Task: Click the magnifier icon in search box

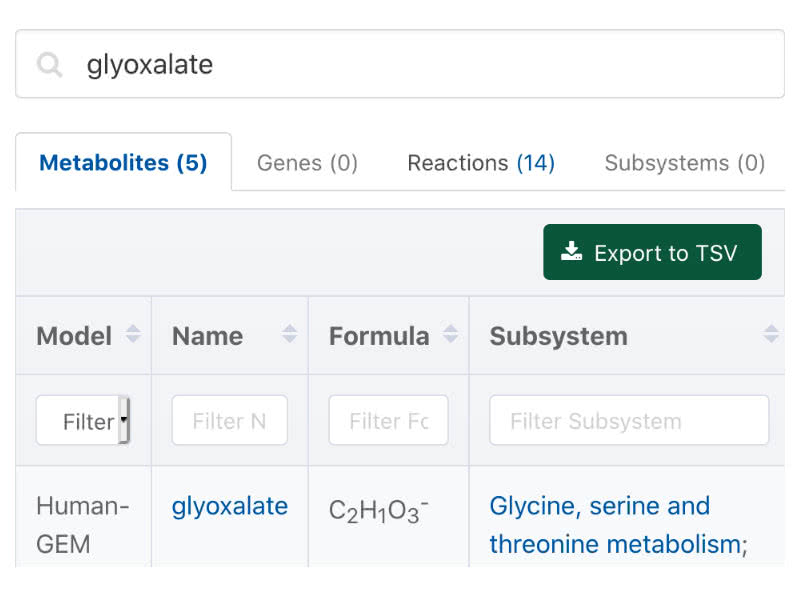Action: pyautogui.click(x=49, y=65)
